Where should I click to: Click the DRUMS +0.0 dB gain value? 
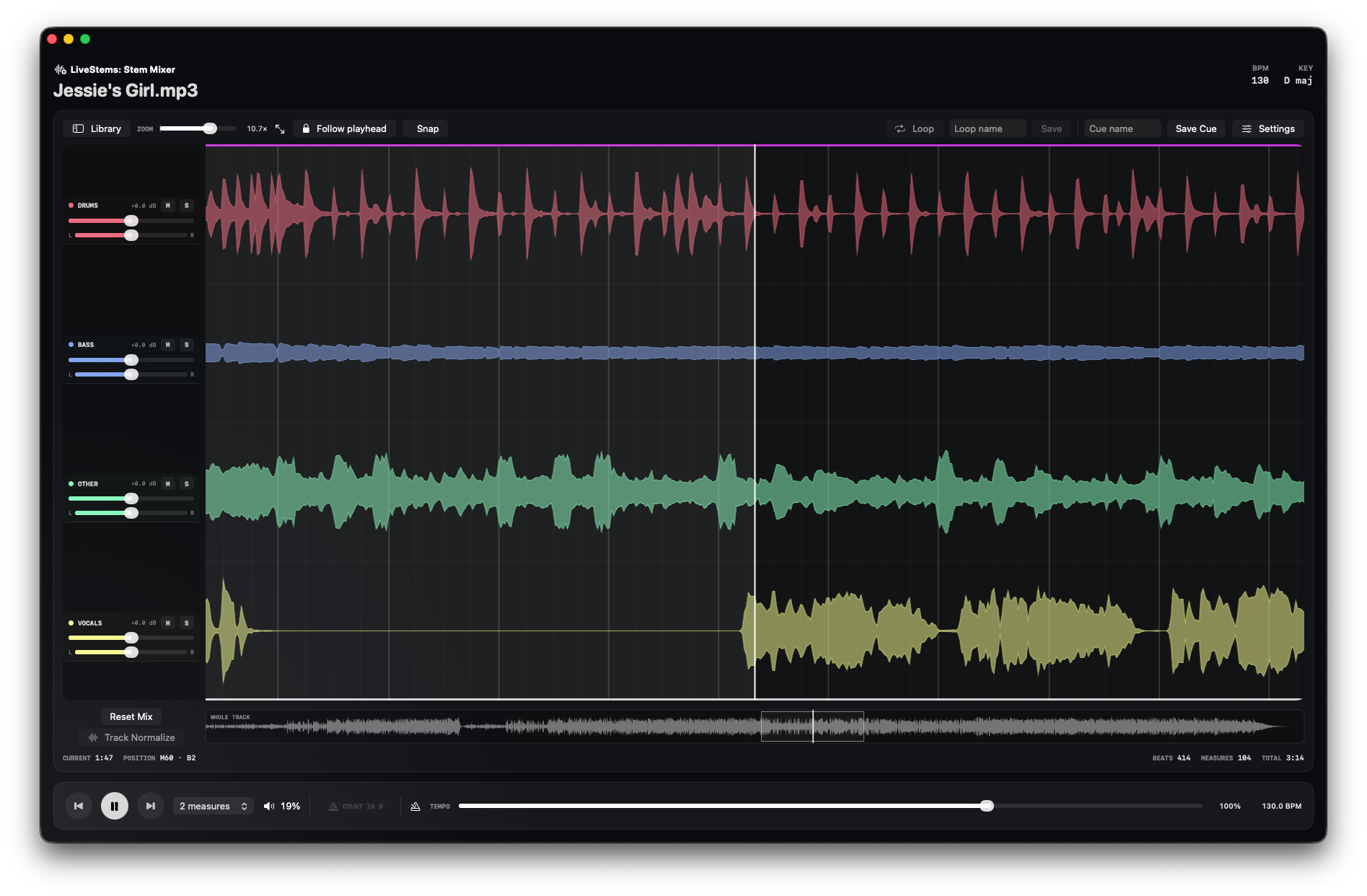point(144,206)
